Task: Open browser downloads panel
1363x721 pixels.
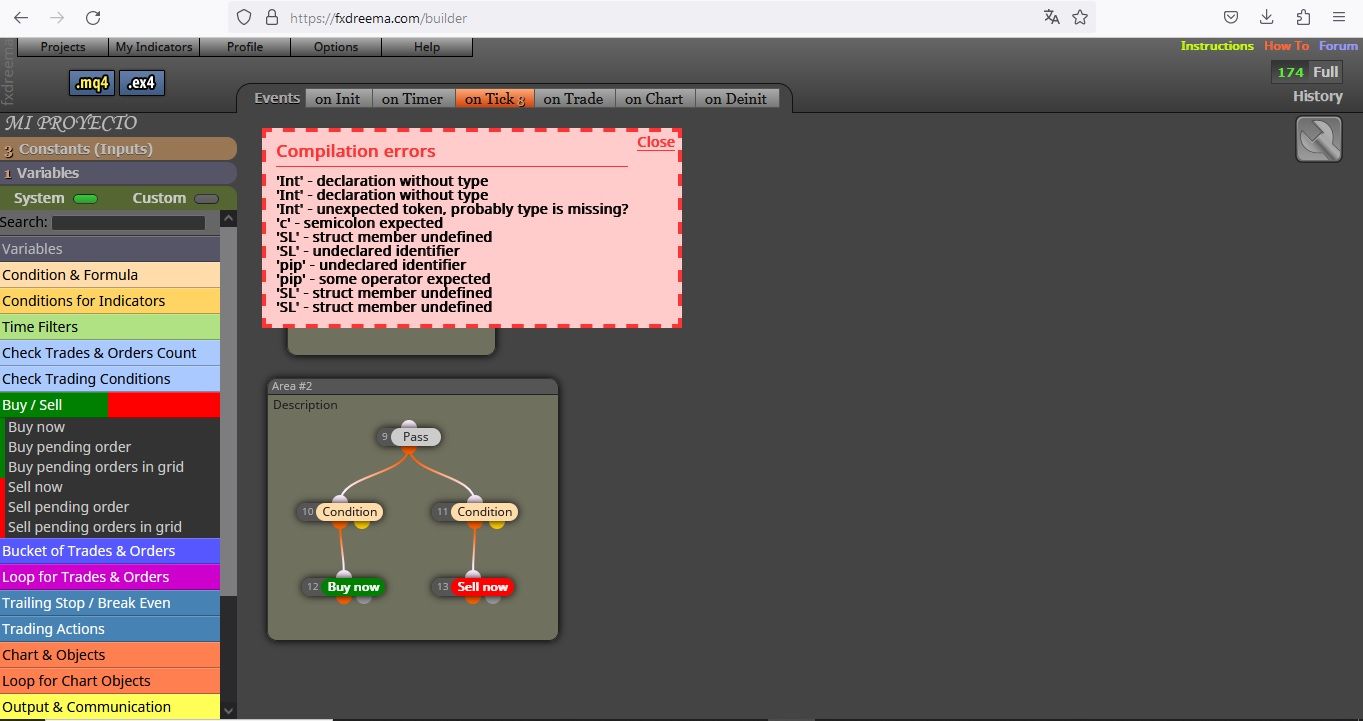Action: click(1267, 17)
